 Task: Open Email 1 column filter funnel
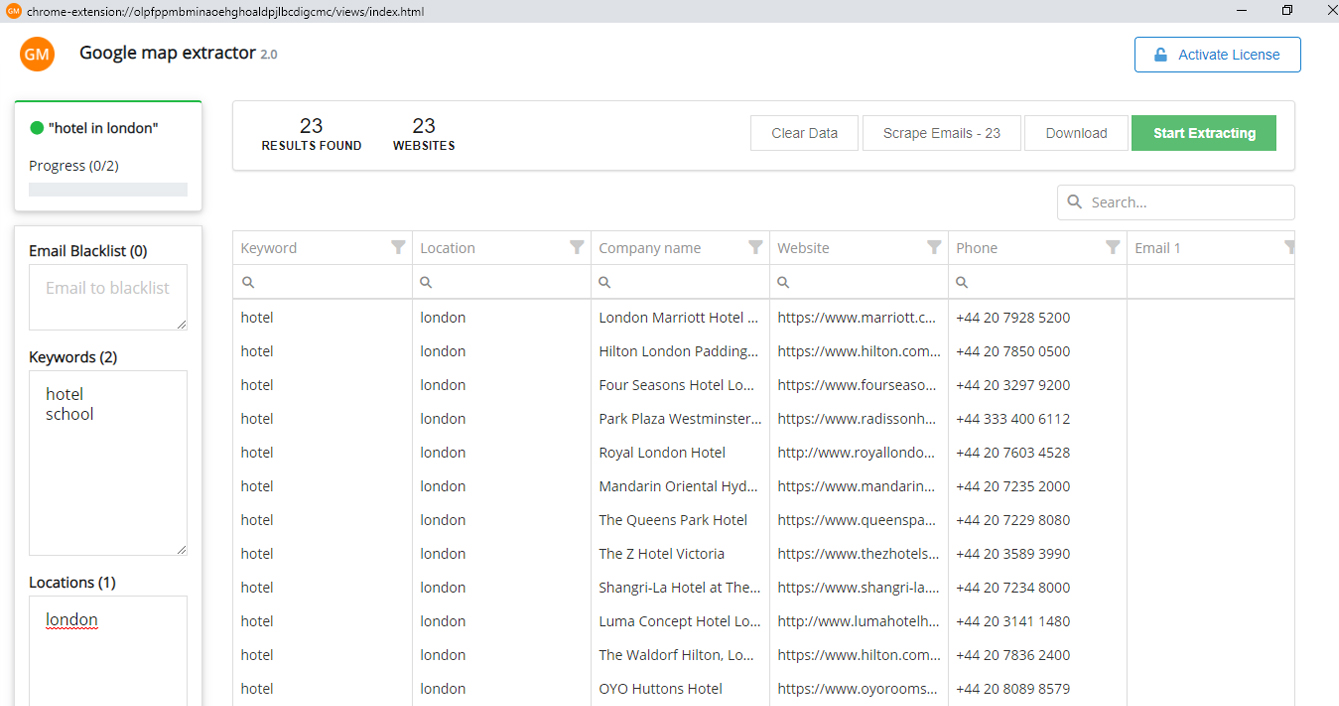point(1289,248)
